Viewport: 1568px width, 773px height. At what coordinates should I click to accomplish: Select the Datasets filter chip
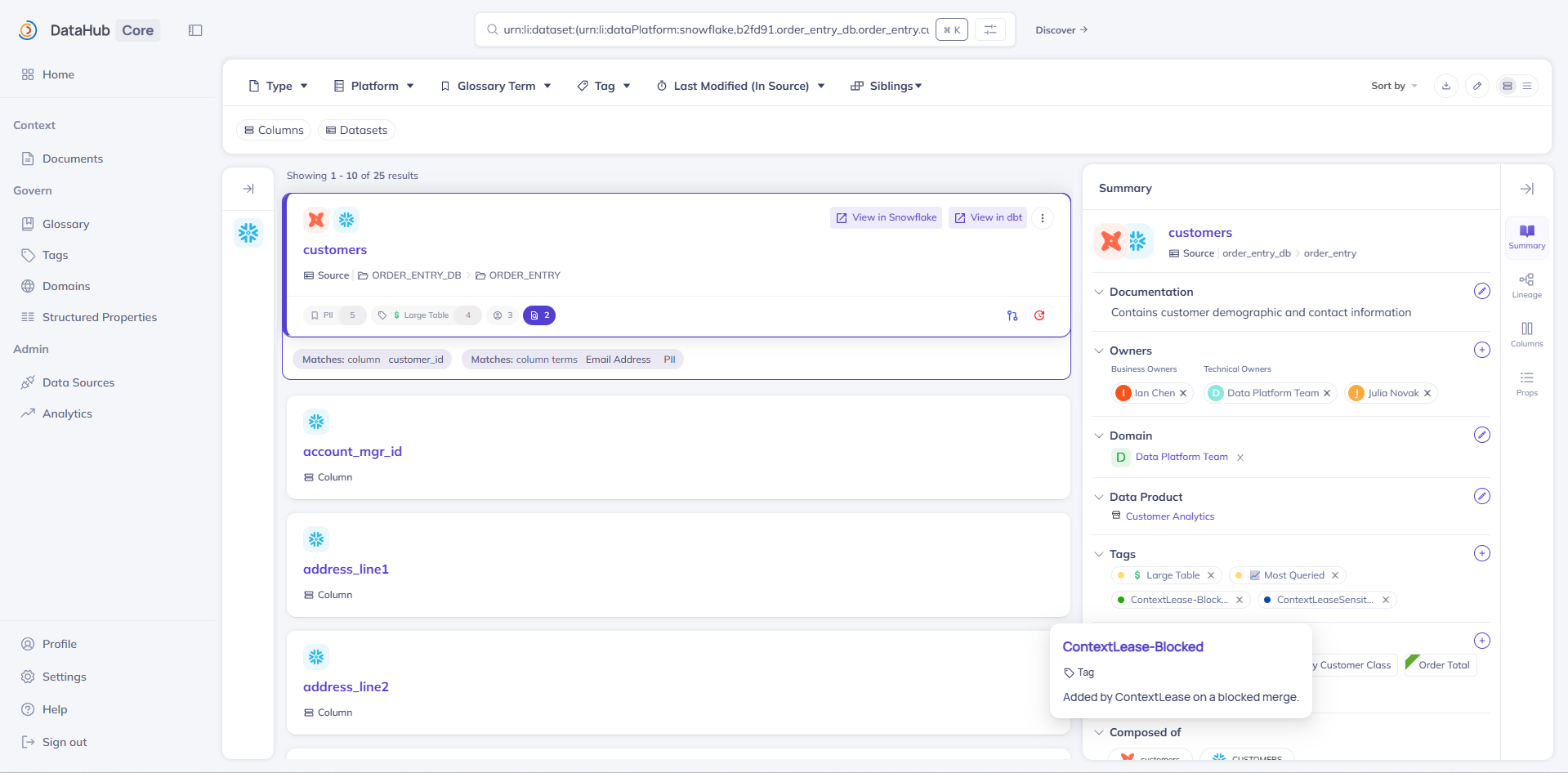(x=356, y=130)
